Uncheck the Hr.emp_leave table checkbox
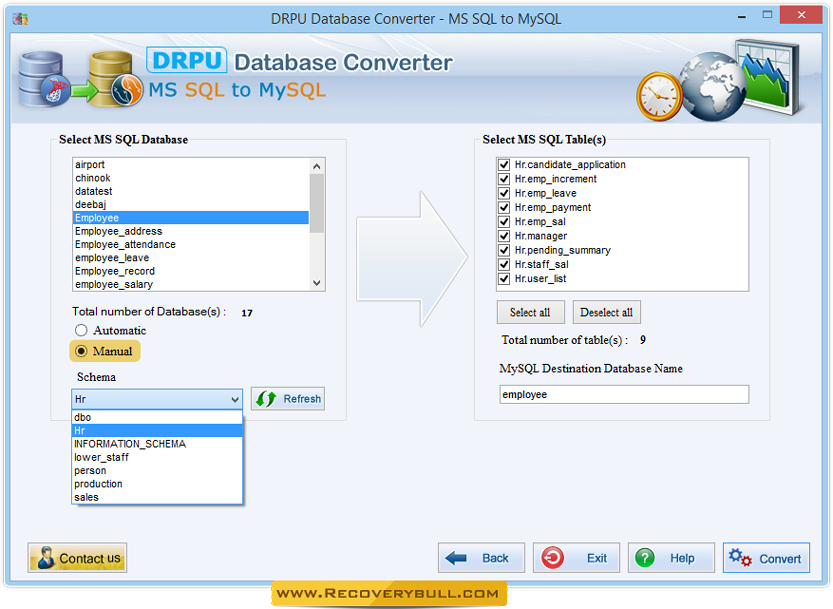Viewport: 833px width, 609px height. pyautogui.click(x=504, y=193)
